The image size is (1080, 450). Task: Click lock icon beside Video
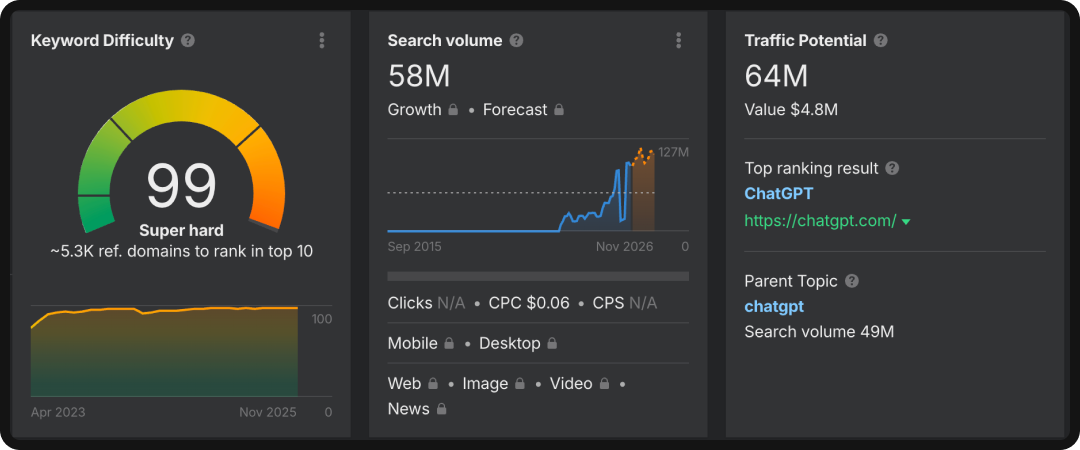[604, 383]
